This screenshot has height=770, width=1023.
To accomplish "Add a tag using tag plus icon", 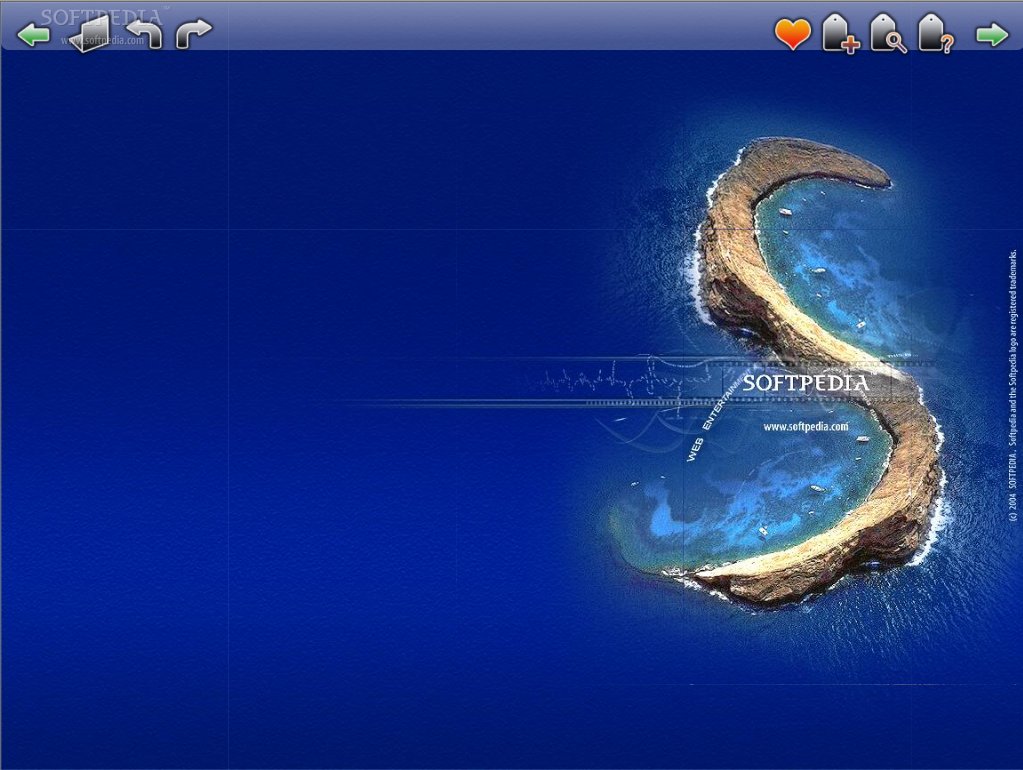I will (x=840, y=33).
